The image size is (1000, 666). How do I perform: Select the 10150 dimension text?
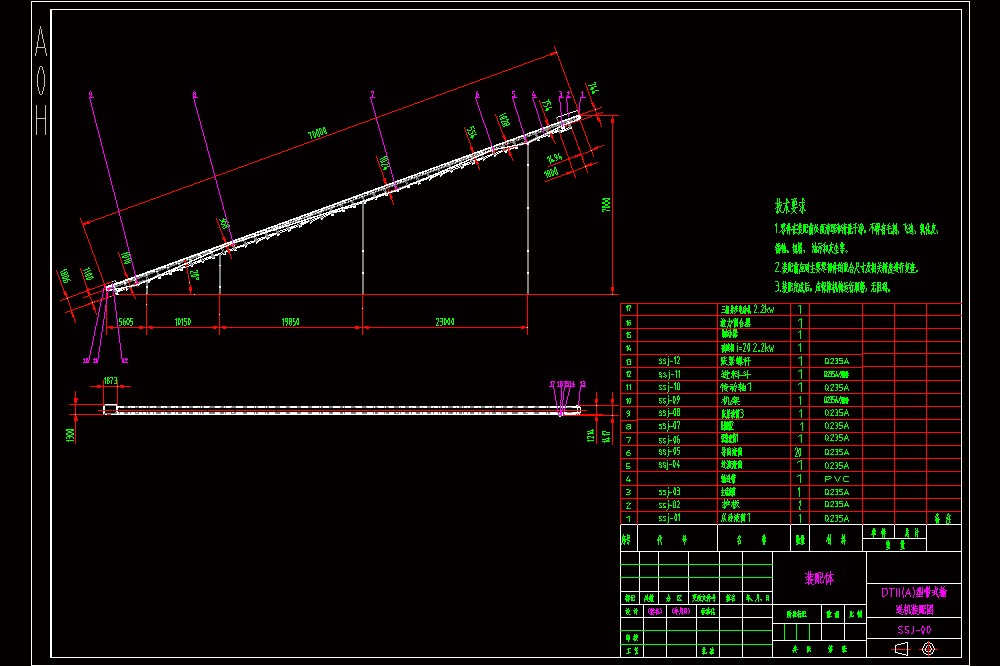[x=183, y=322]
